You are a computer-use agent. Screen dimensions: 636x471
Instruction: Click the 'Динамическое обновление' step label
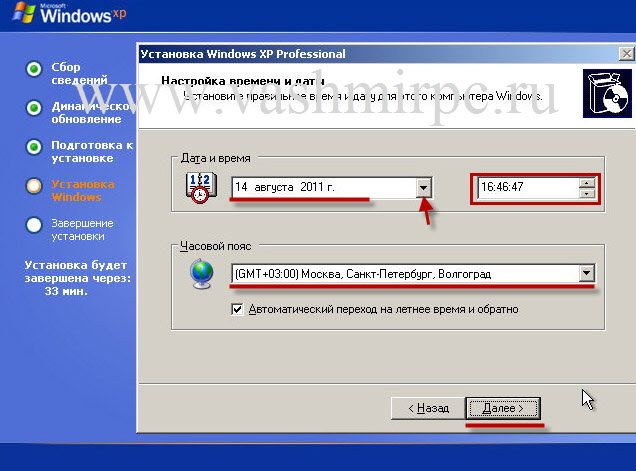point(92,112)
